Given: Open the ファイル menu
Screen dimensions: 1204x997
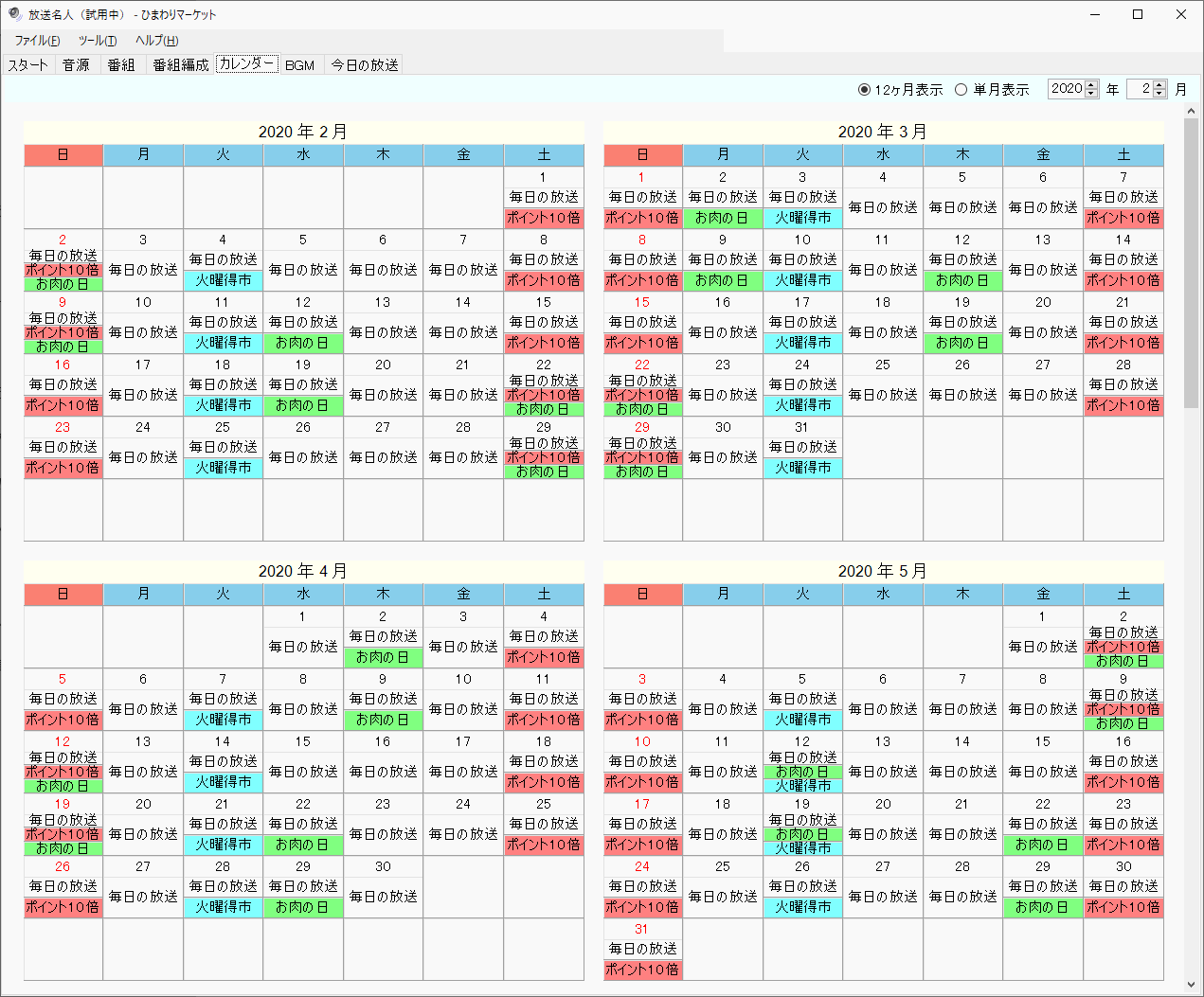Looking at the screenshot, I should point(37,41).
